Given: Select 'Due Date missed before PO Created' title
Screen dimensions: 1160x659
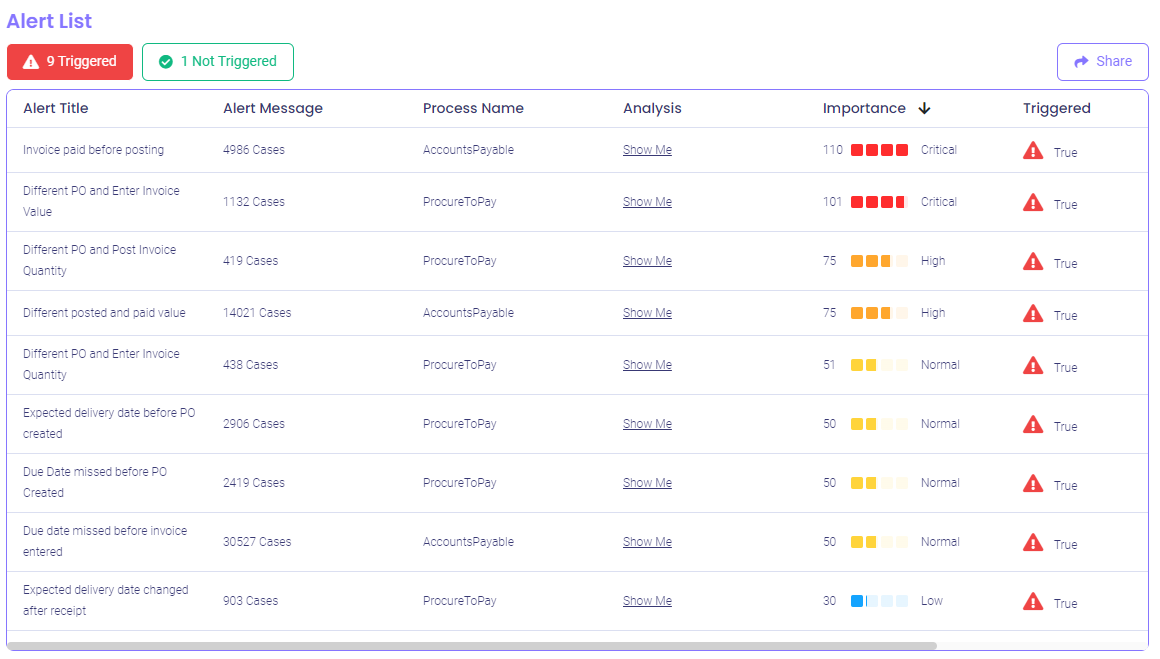Looking at the screenshot, I should click(x=95, y=482).
